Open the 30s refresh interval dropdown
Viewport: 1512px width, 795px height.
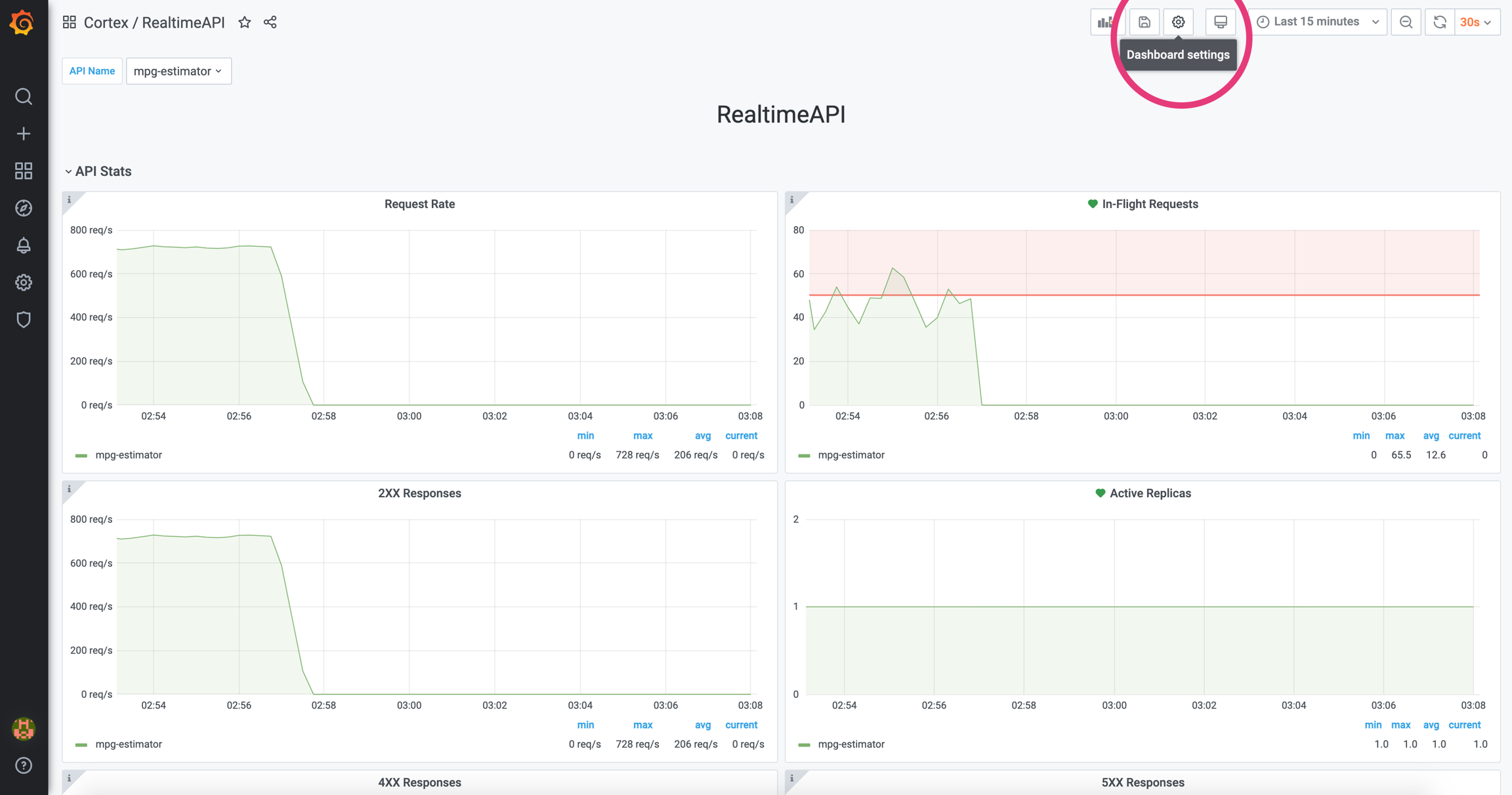coord(1476,22)
